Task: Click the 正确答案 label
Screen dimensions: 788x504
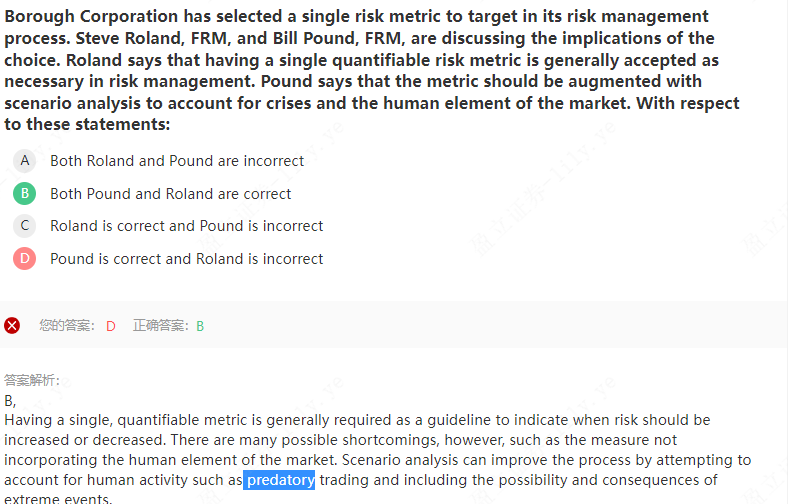Action: 160,325
